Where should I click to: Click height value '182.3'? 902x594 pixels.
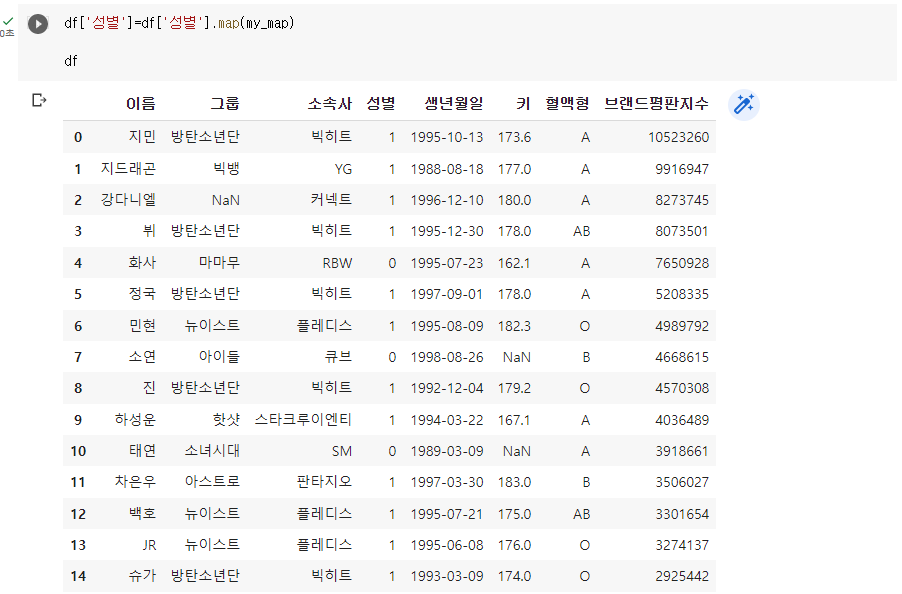tap(514, 326)
